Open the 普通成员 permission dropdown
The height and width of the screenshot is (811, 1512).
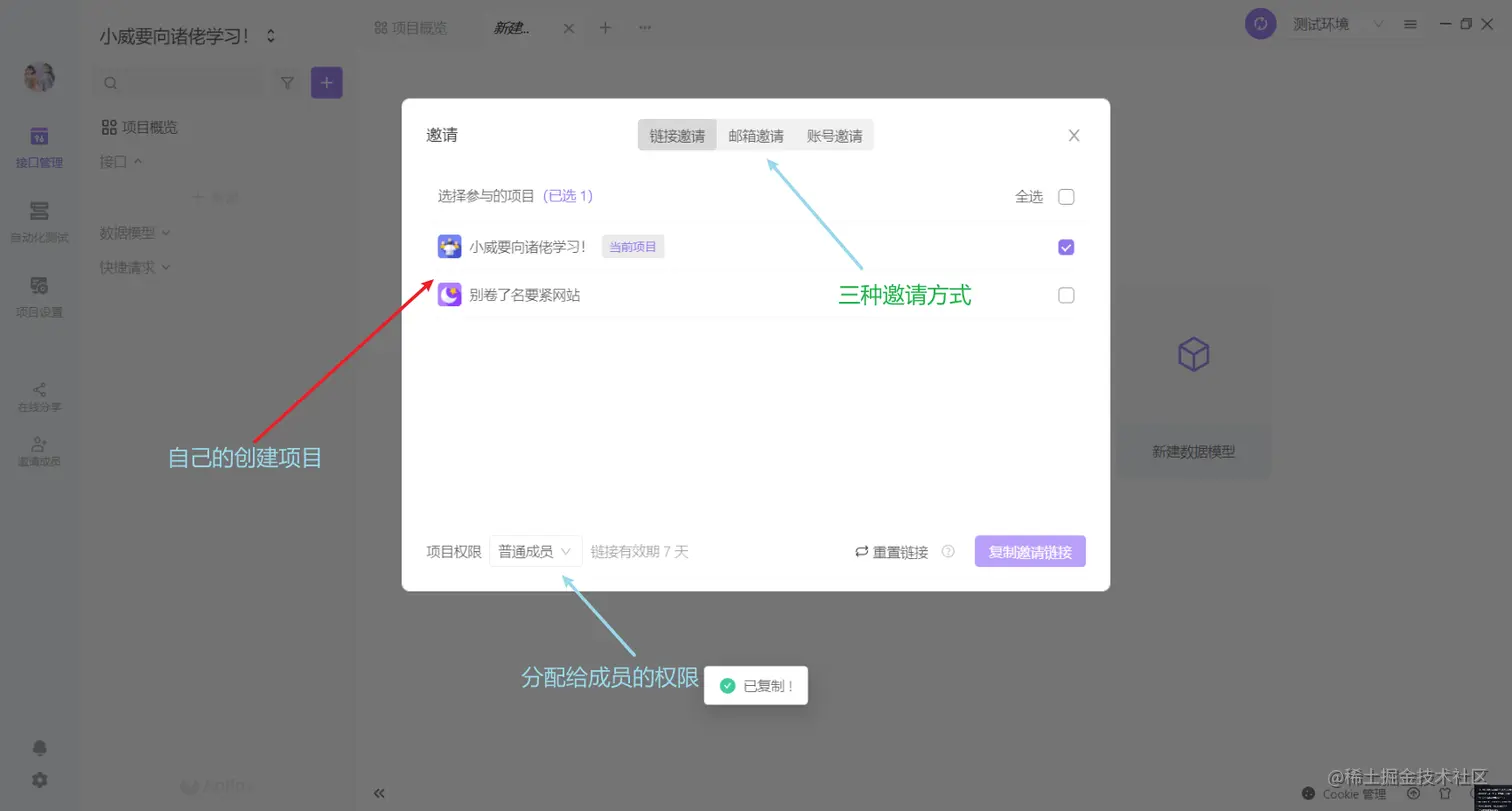tap(534, 551)
